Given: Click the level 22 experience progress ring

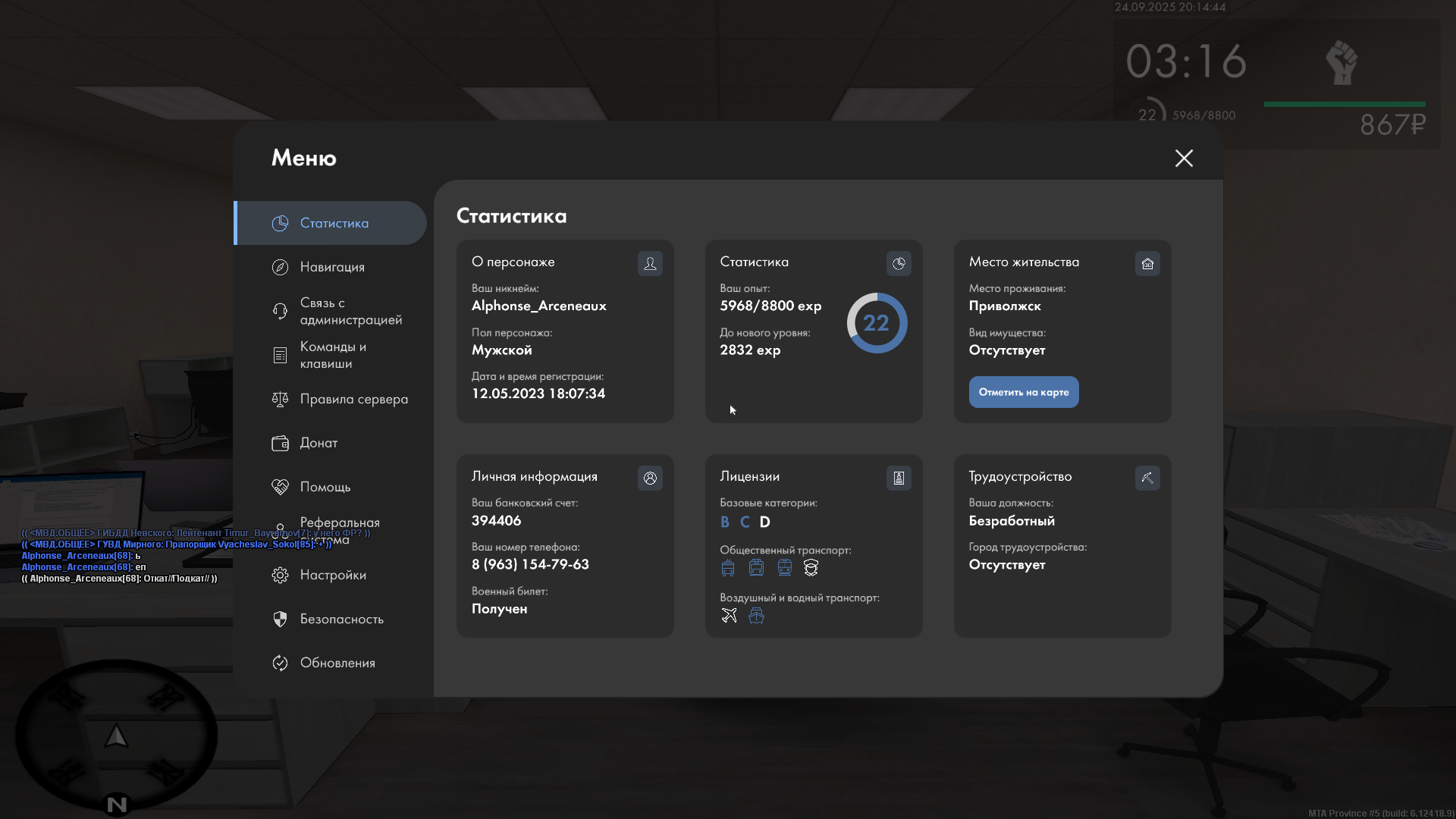Looking at the screenshot, I should 877,324.
